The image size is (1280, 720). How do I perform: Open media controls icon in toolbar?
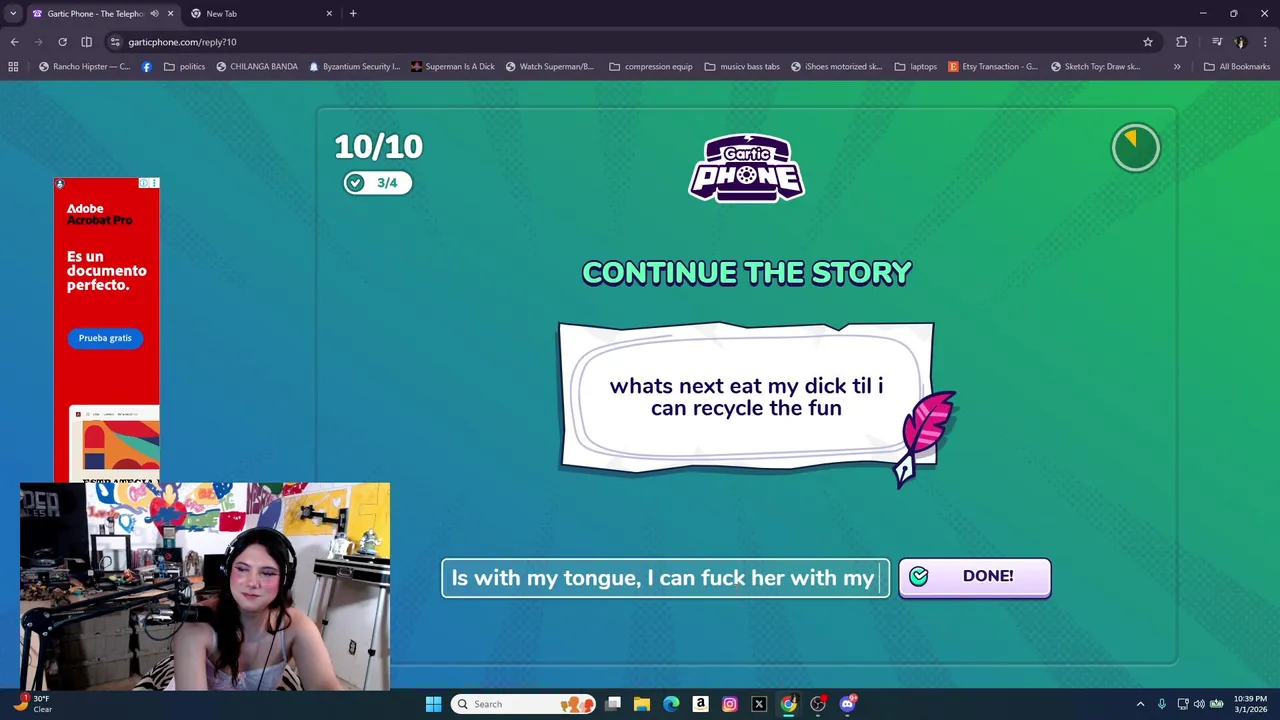[1216, 42]
